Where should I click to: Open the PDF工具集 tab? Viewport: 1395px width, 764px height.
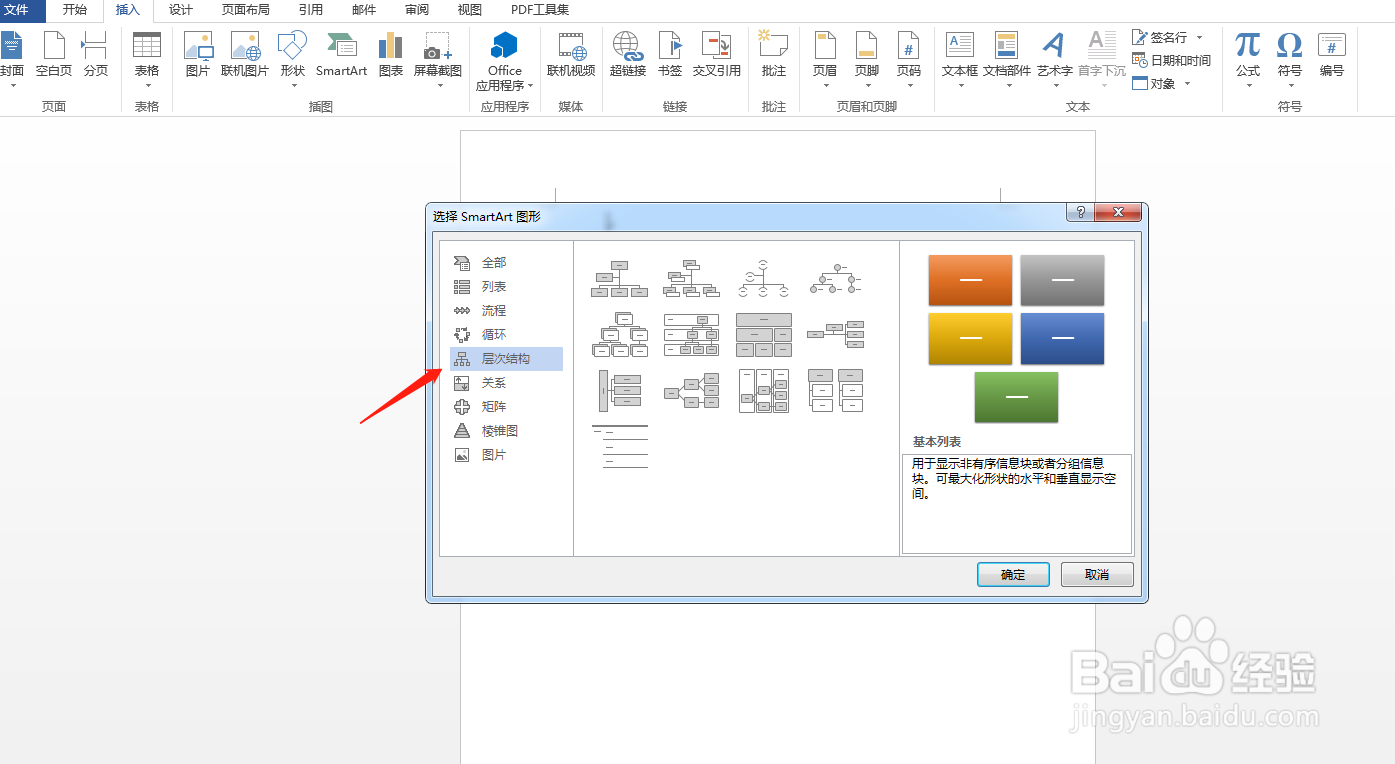[x=540, y=10]
